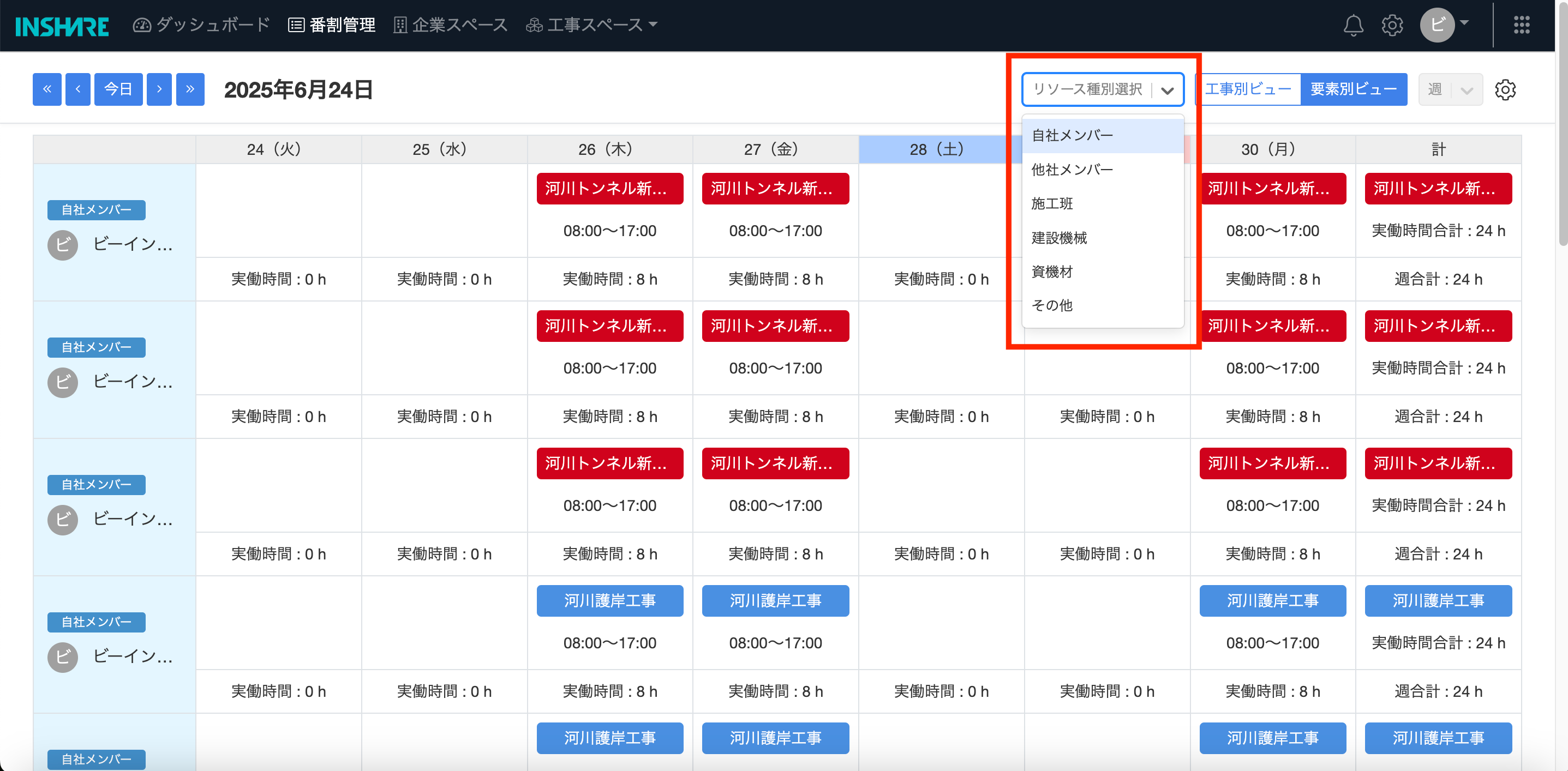
Task: Open the リソース種別選択 dropdown
Action: [x=1103, y=89]
